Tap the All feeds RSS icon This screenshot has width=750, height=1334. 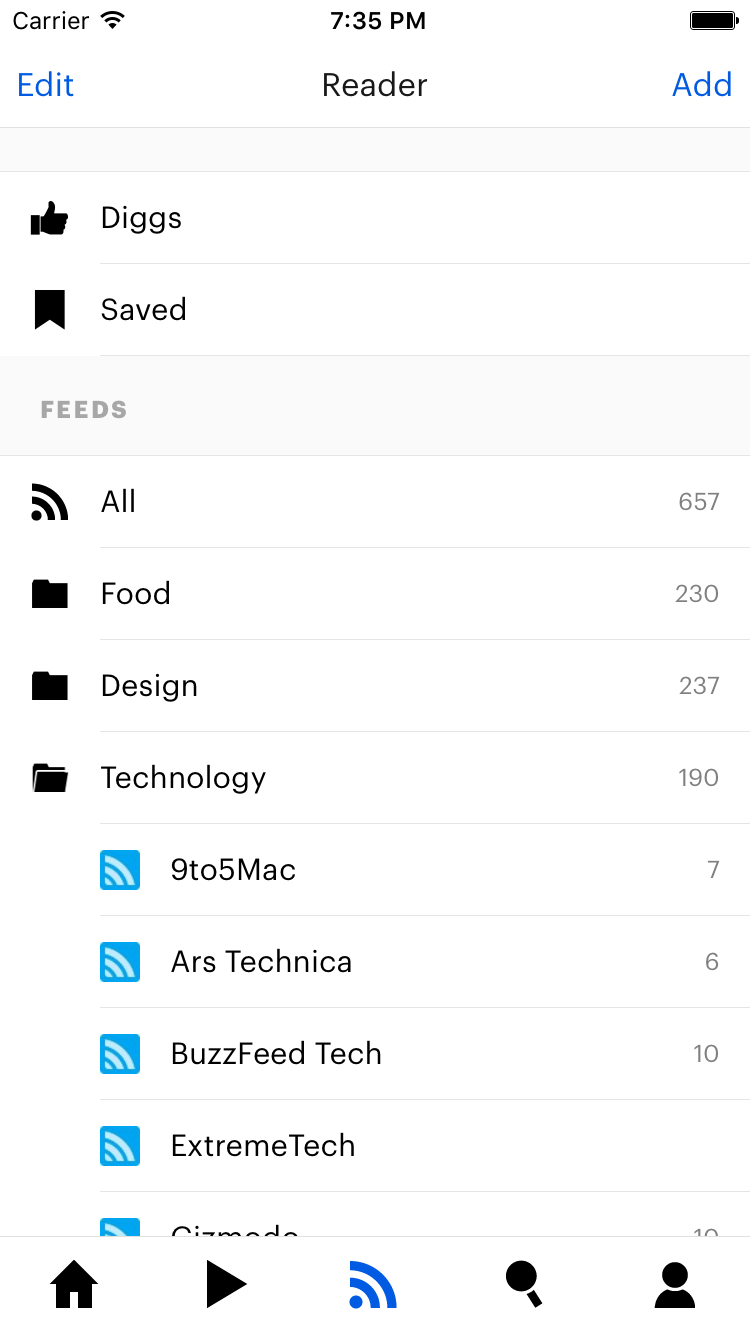click(49, 502)
